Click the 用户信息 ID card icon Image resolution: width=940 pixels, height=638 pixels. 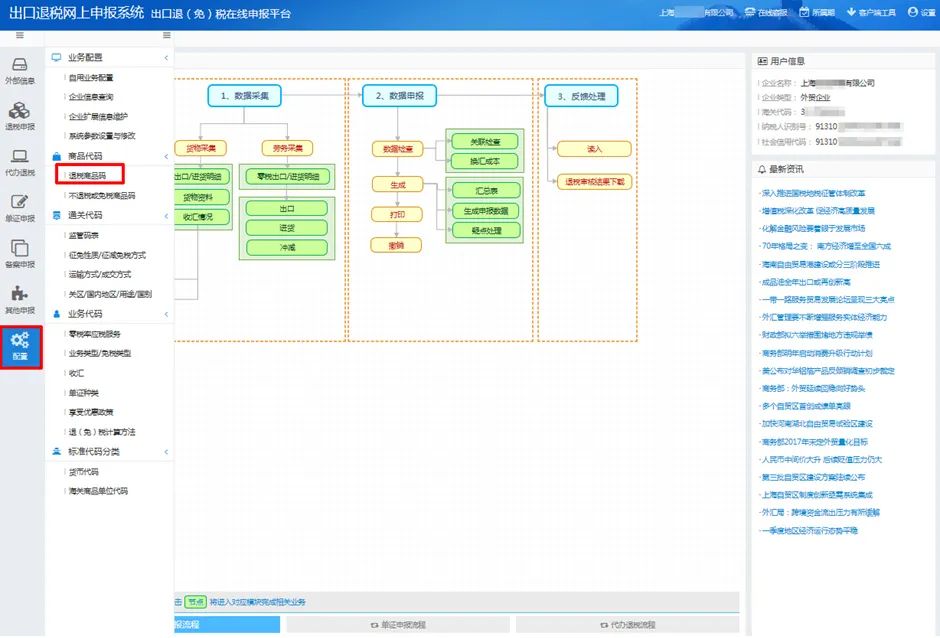point(762,61)
